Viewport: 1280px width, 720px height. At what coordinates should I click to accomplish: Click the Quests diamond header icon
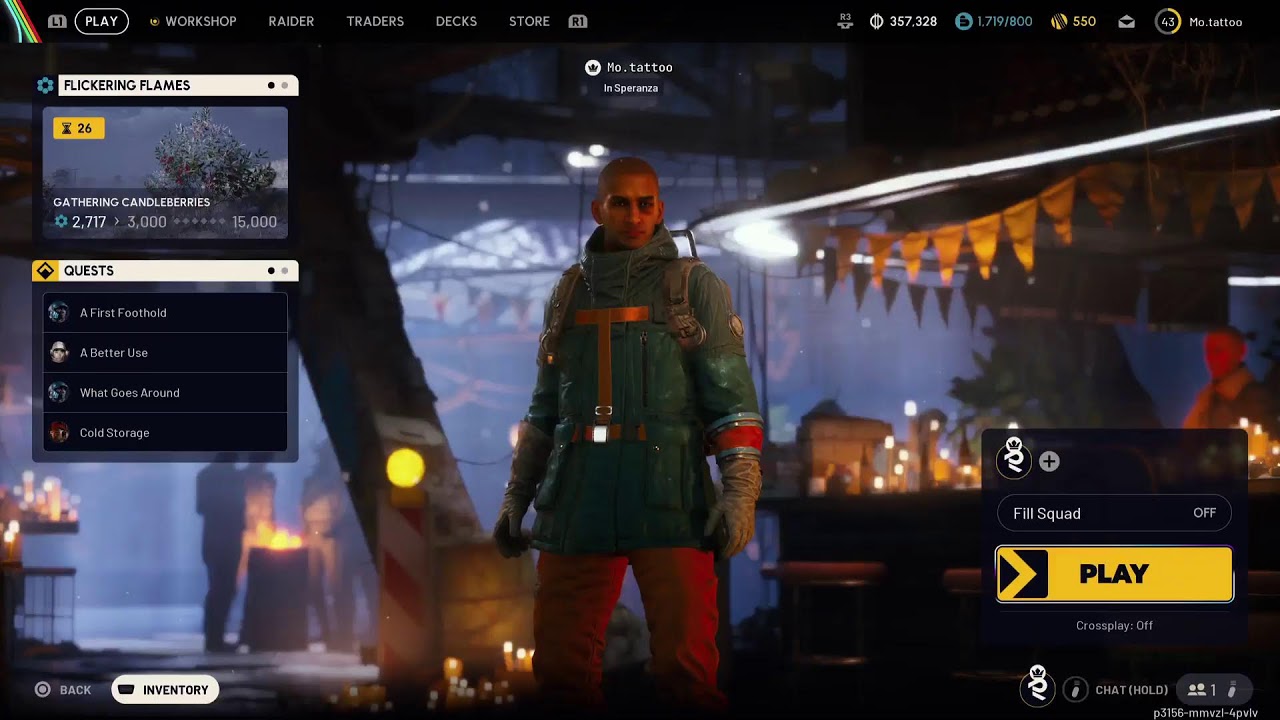(45, 271)
